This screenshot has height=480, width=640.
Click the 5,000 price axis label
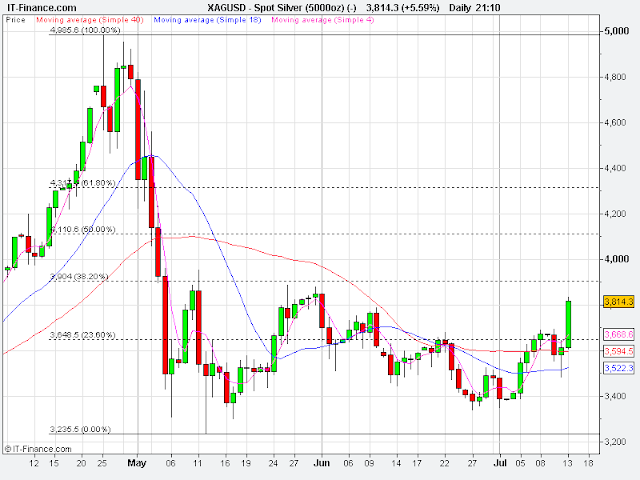(616, 31)
